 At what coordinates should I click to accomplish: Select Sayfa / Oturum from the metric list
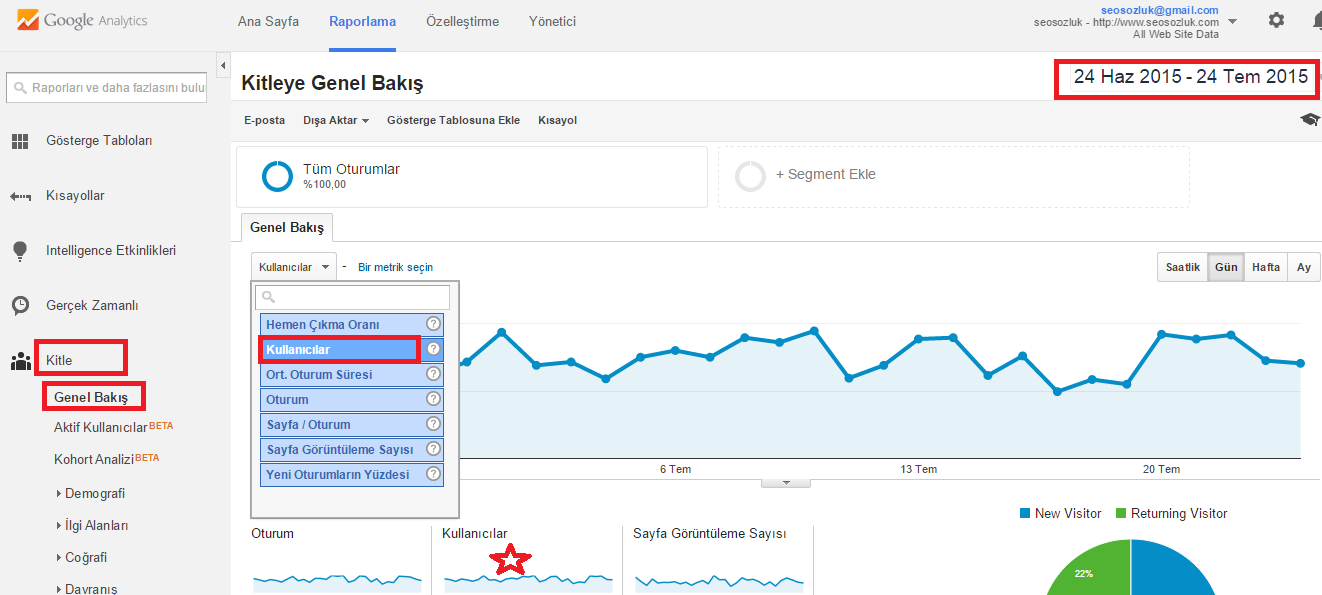click(342, 424)
